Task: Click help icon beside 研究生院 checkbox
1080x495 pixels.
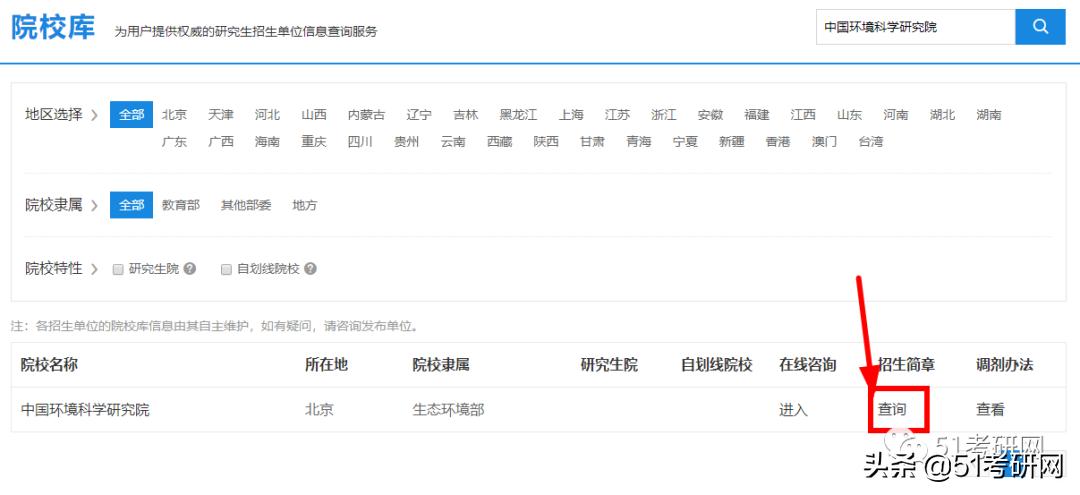Action: (x=190, y=268)
